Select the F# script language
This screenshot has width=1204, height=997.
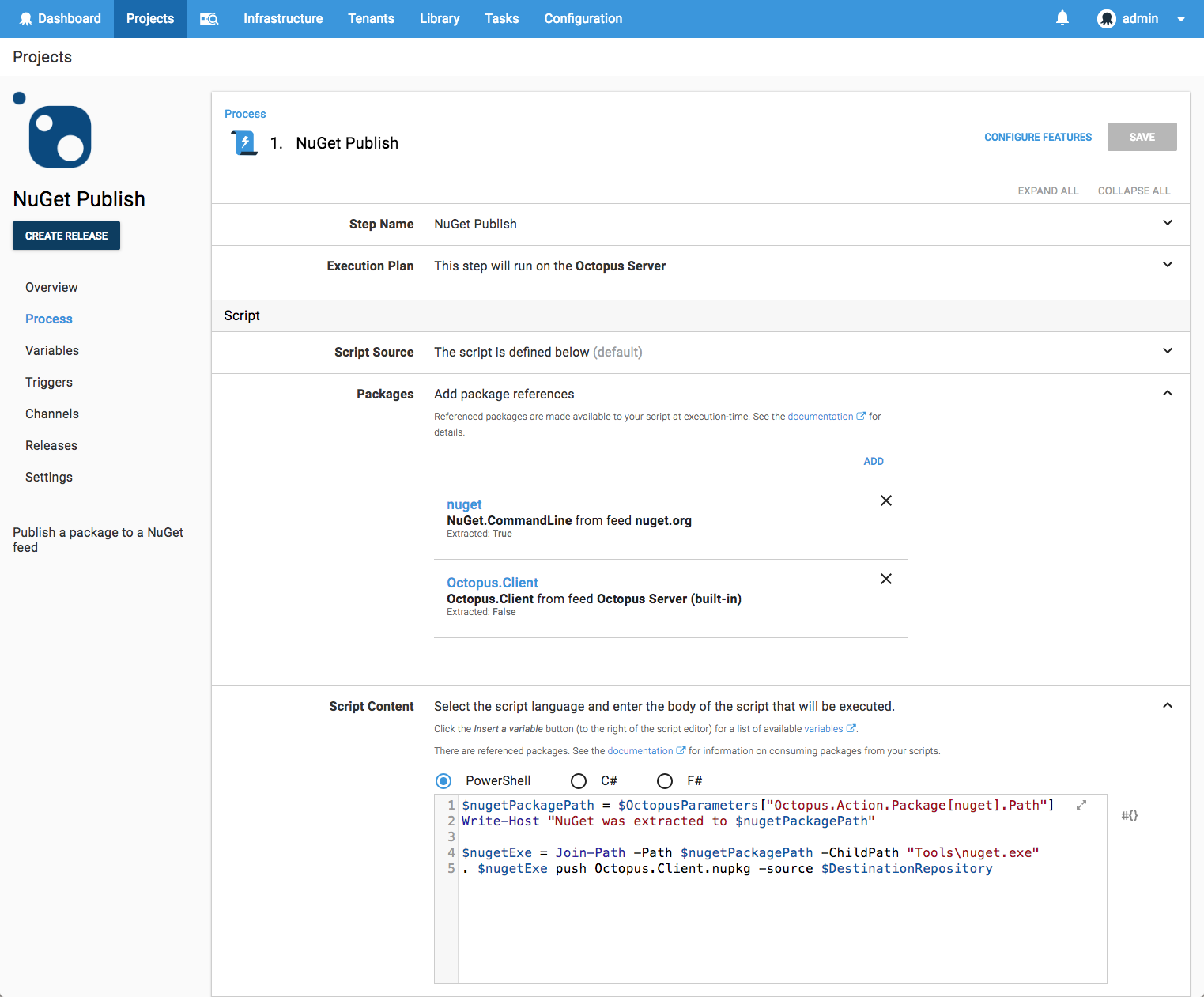[x=665, y=780]
